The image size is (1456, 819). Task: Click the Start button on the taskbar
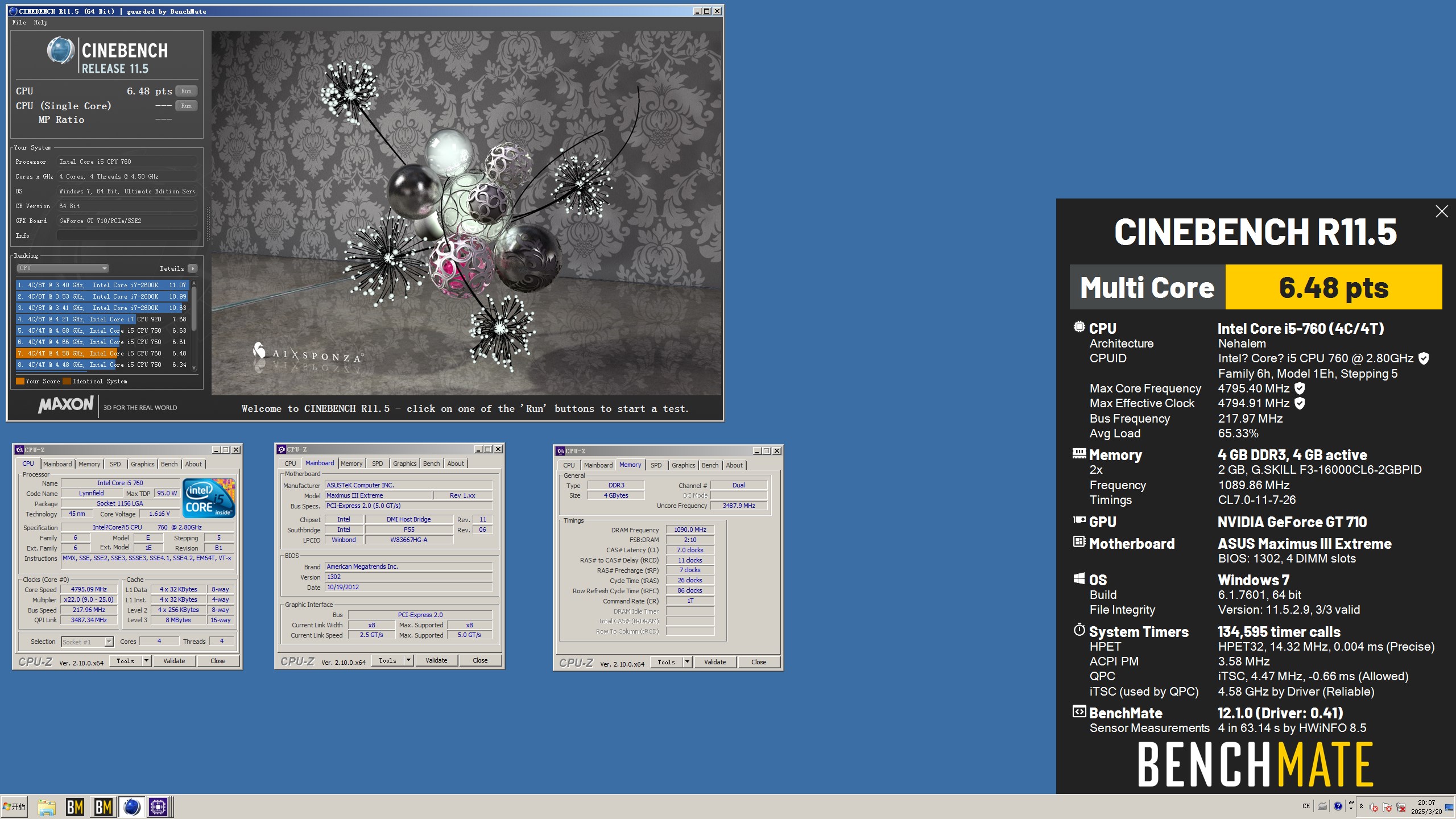(14, 806)
